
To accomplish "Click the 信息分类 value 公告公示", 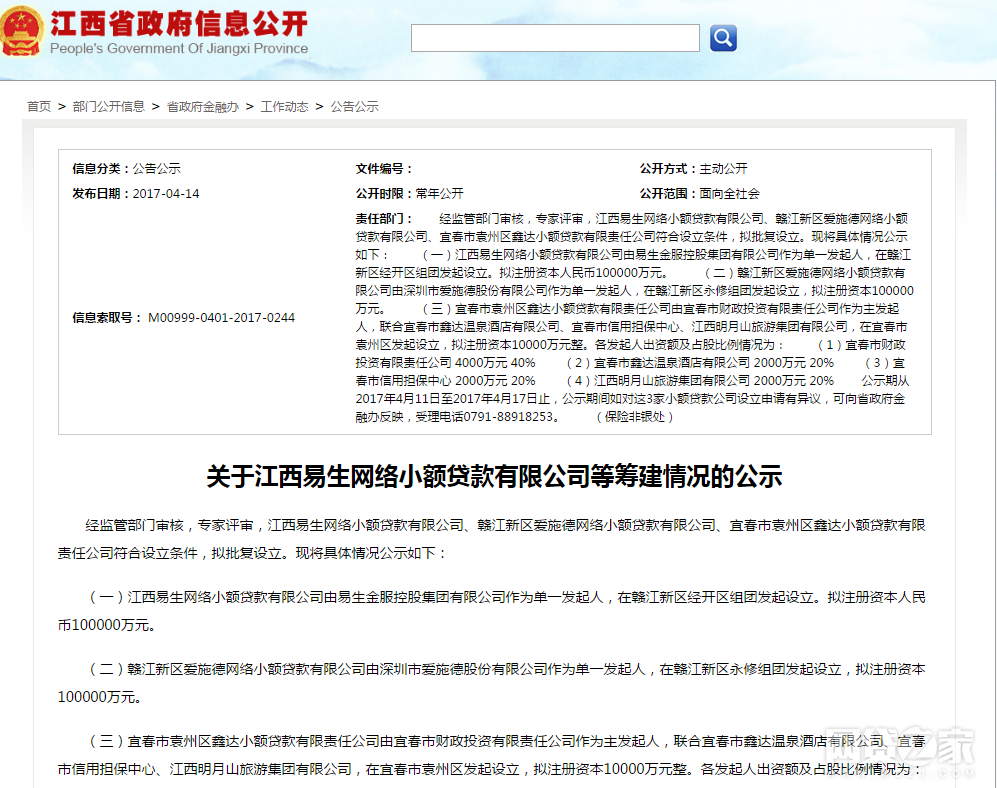I will coord(156,169).
